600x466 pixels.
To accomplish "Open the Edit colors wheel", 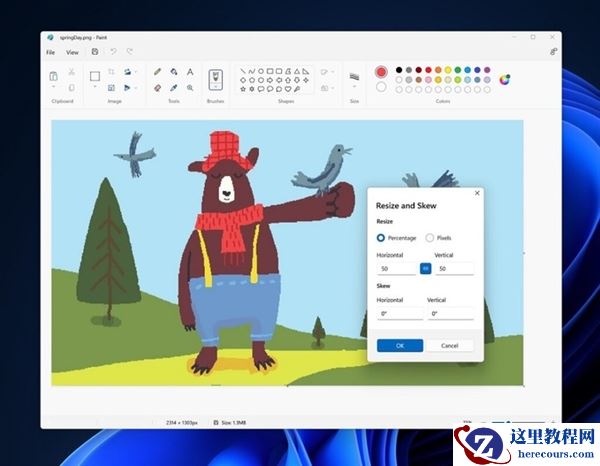I will (504, 79).
